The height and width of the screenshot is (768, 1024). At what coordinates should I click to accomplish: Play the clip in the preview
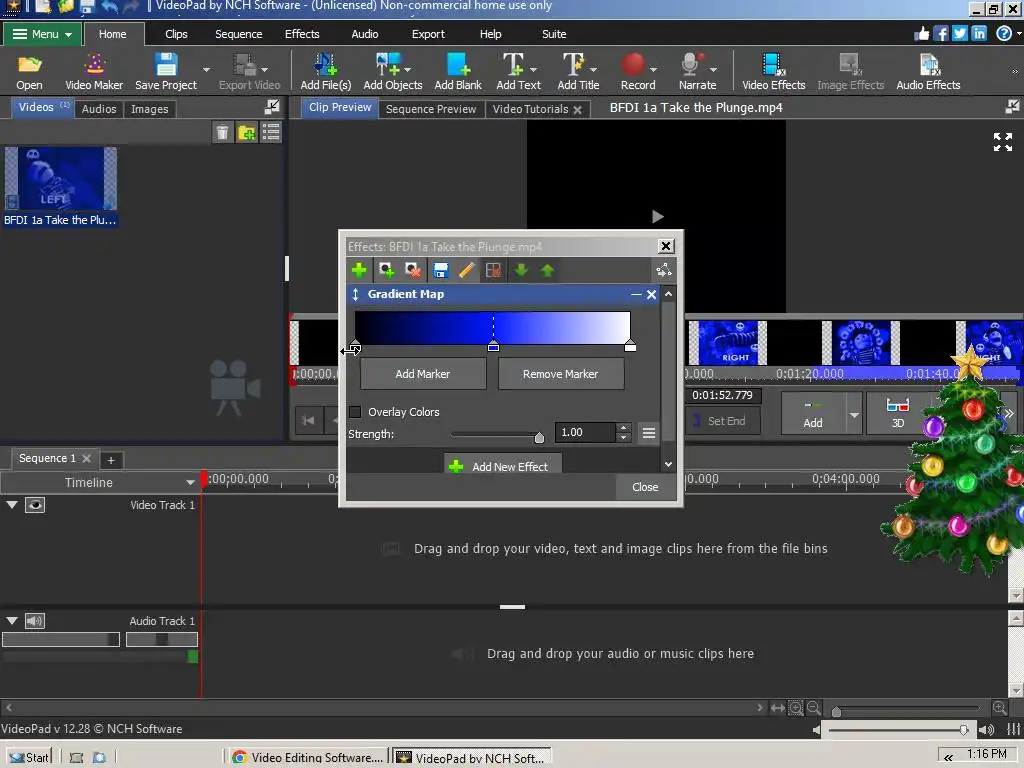pos(657,217)
